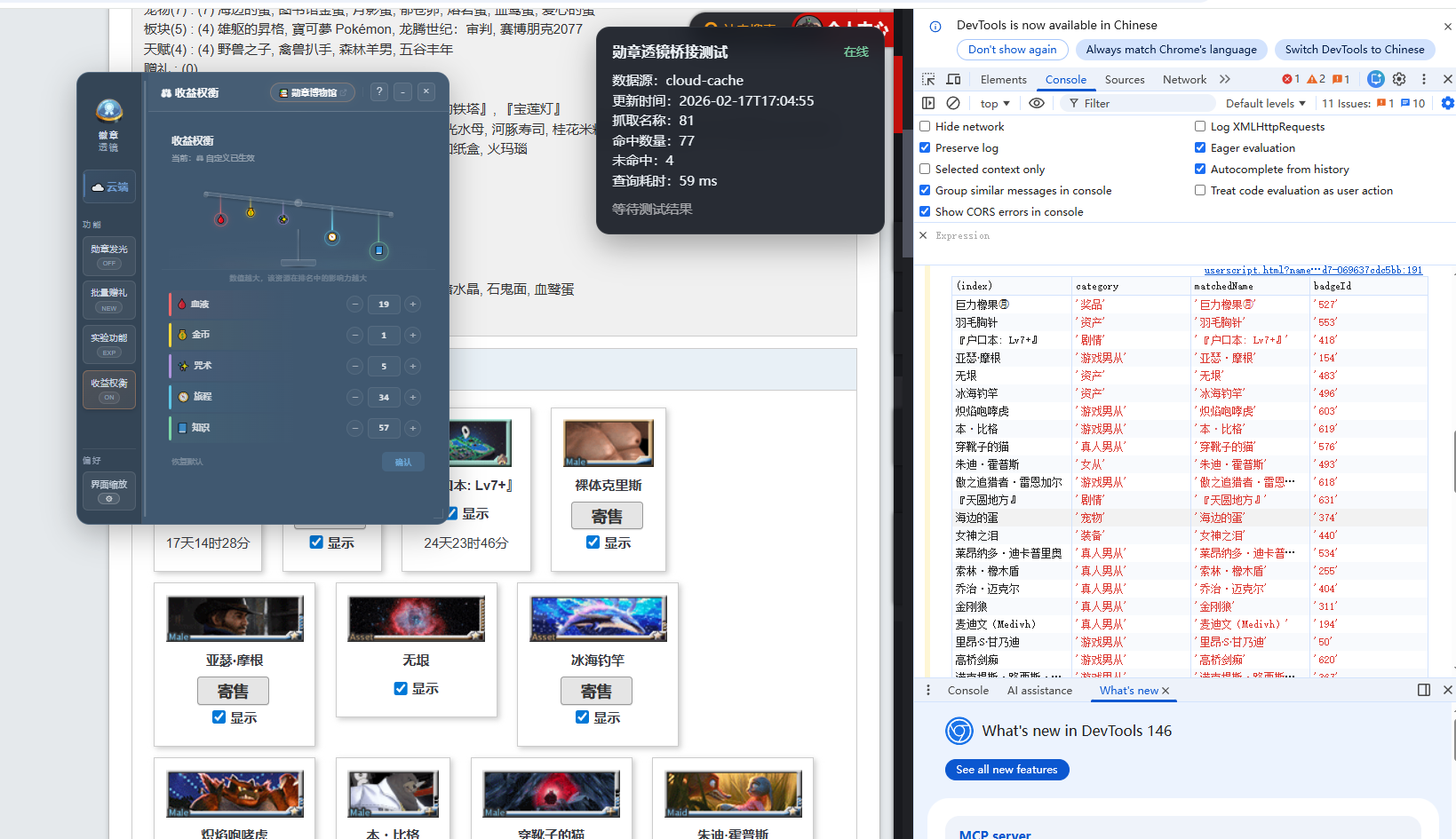The image size is (1456, 839).
Task: Click the inspect element picker icon
Action: [x=928, y=79]
